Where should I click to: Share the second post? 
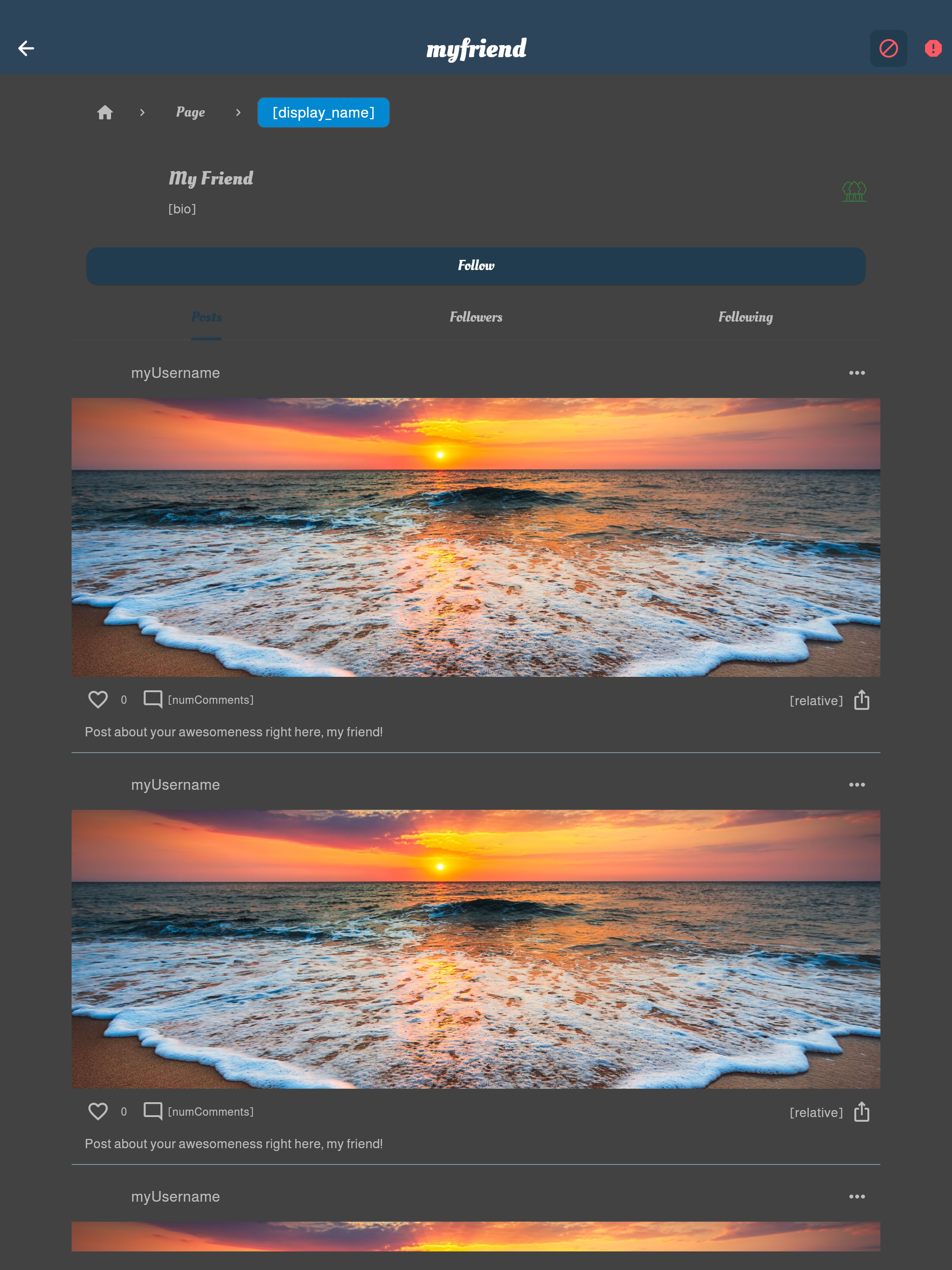click(x=861, y=1111)
